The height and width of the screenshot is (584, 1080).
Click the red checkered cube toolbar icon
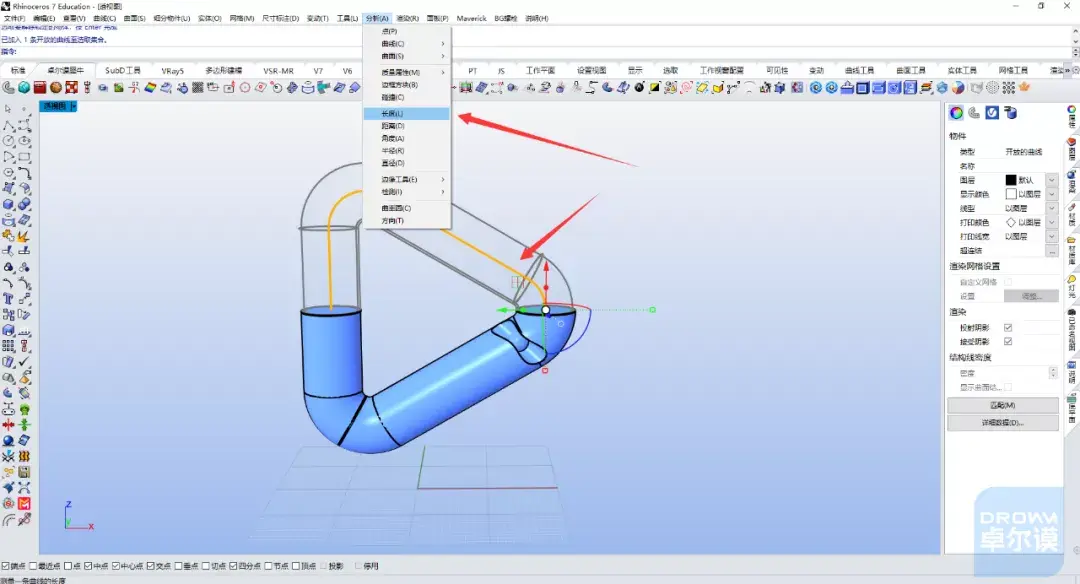[x=72, y=87]
